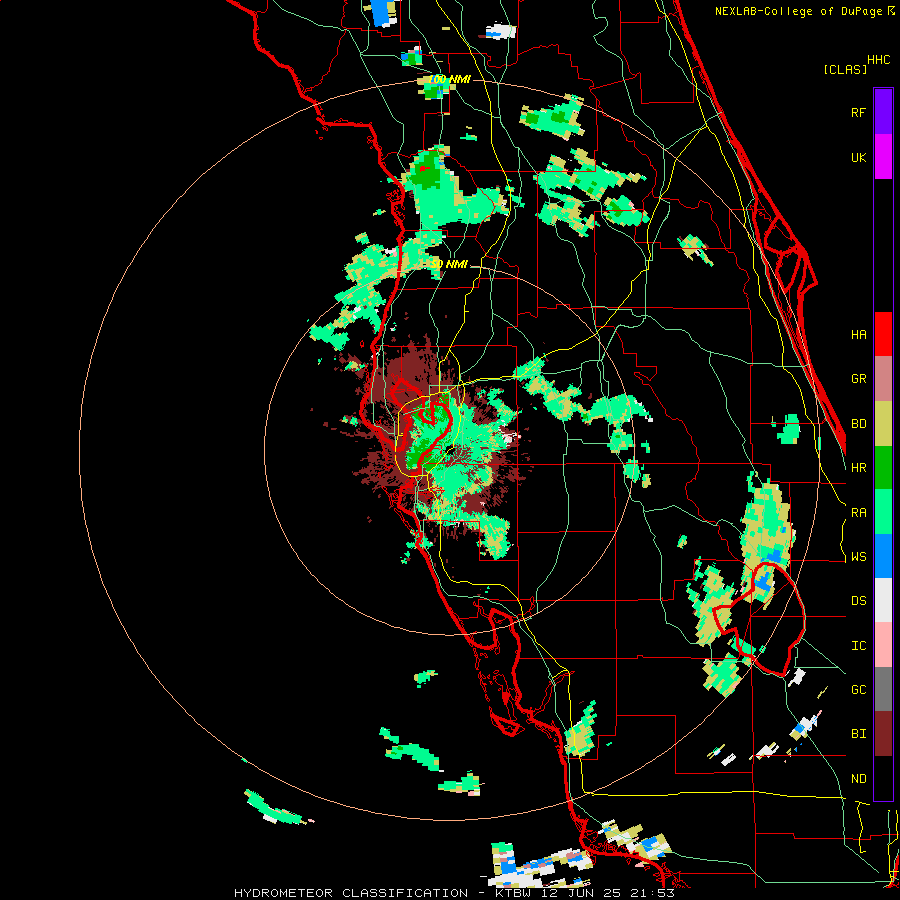900x900 pixels.
Task: Select the RA legend label
Action: 858,513
